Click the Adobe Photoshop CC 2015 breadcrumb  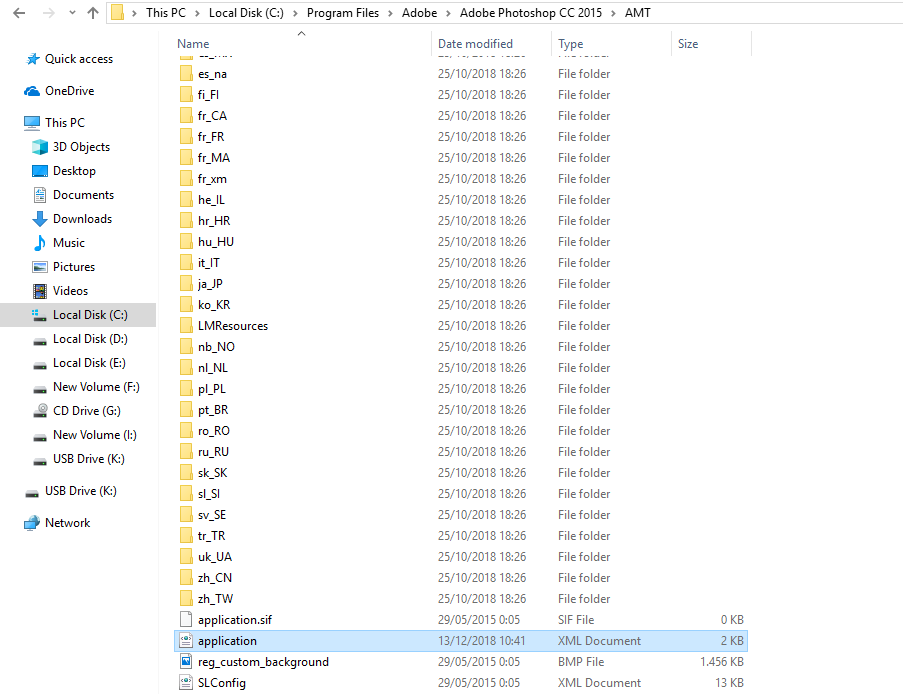coord(530,13)
